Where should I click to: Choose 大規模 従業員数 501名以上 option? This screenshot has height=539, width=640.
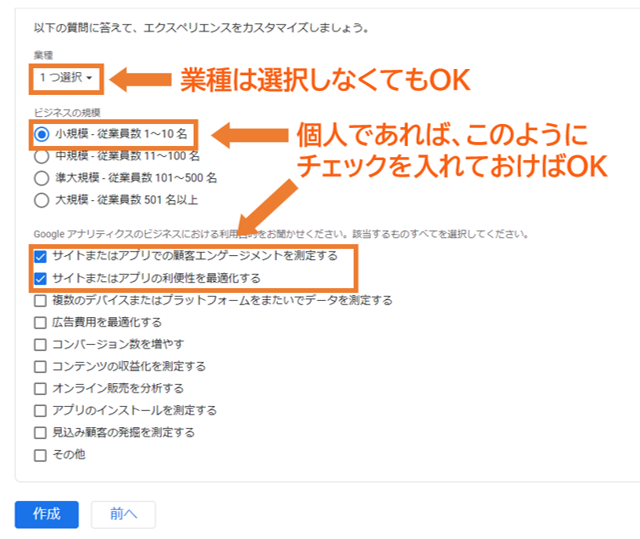(x=42, y=199)
